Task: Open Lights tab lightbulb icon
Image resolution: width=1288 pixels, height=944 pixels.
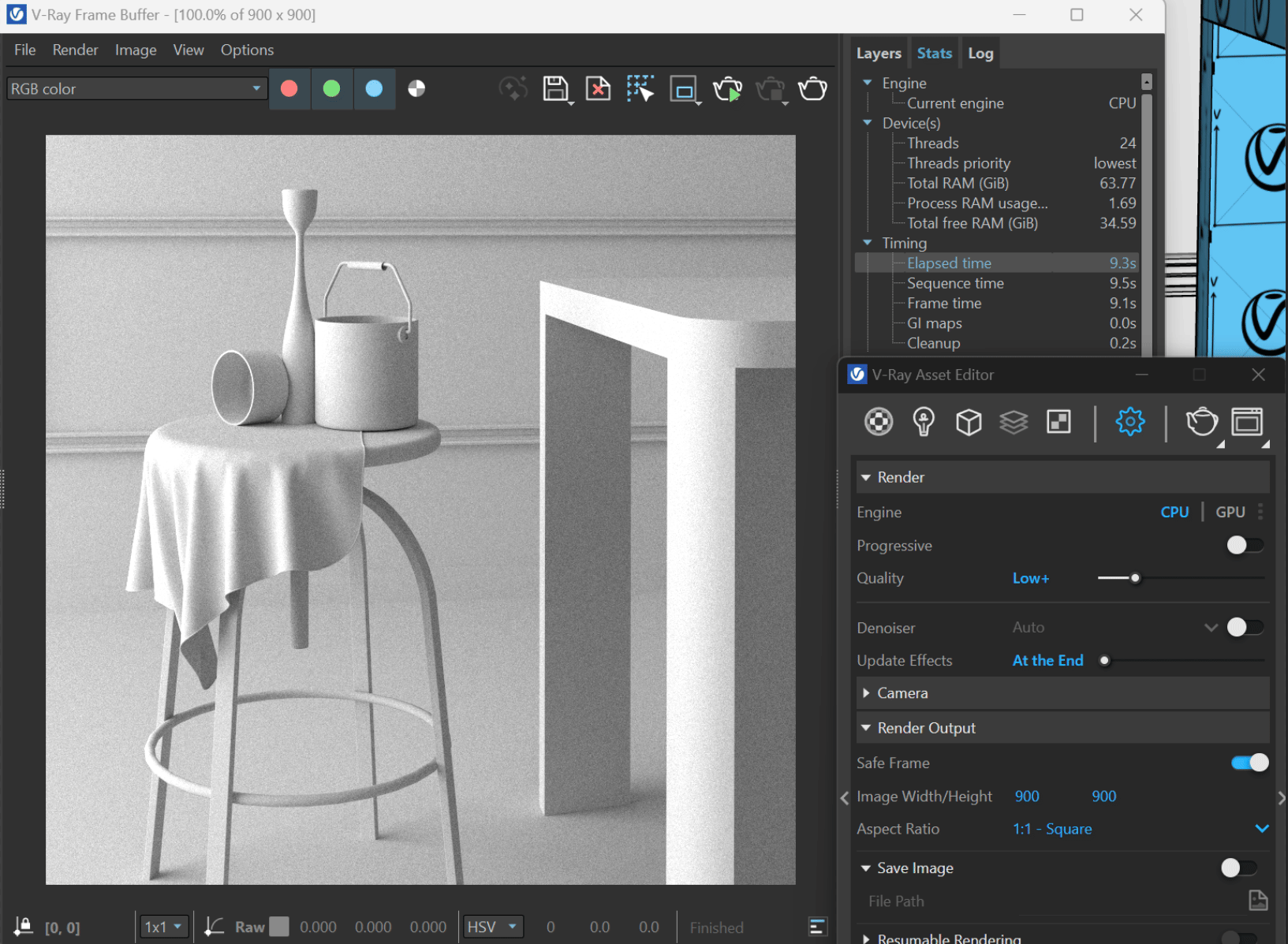Action: [924, 422]
